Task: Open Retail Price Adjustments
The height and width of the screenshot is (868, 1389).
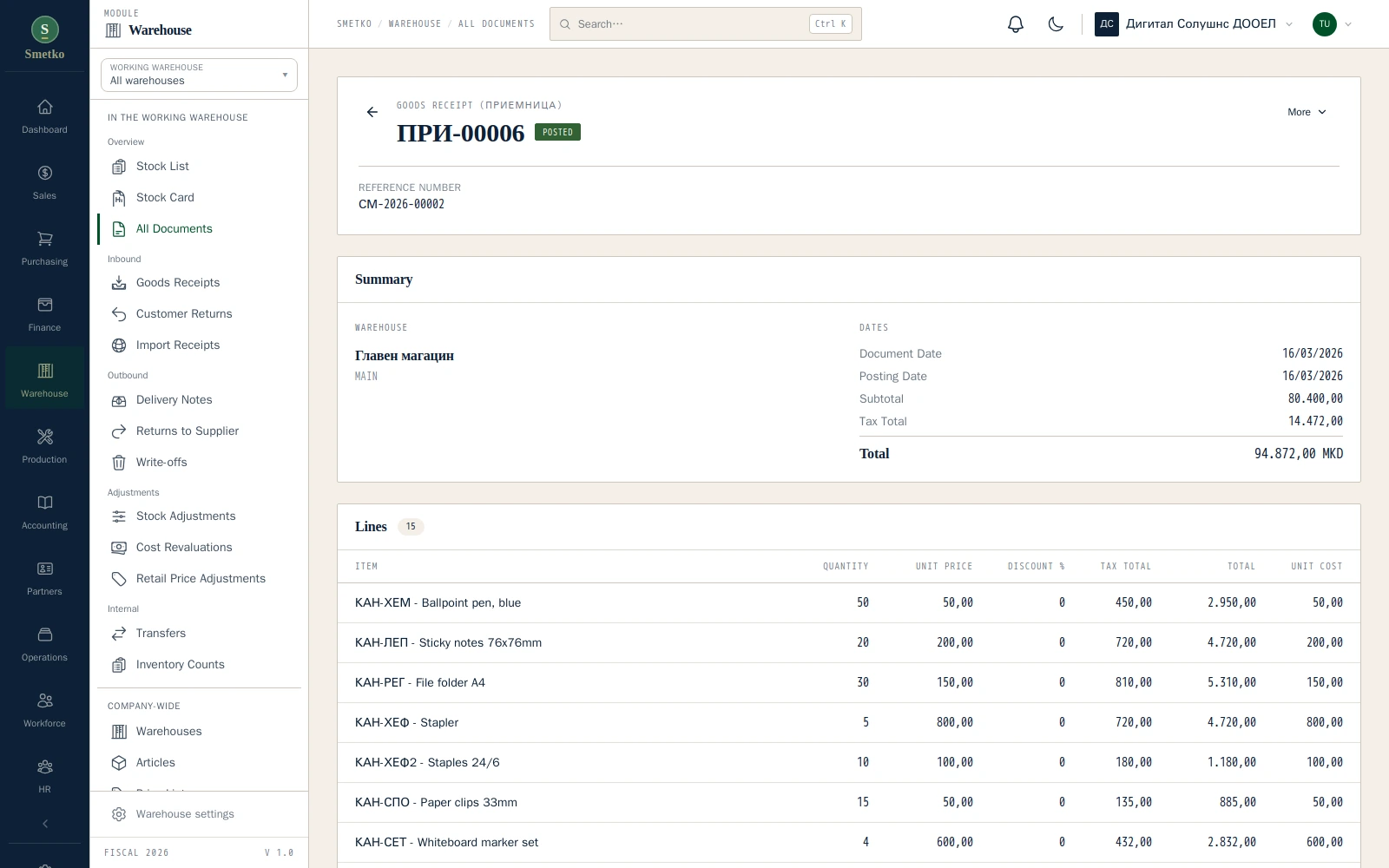Action: (x=199, y=578)
